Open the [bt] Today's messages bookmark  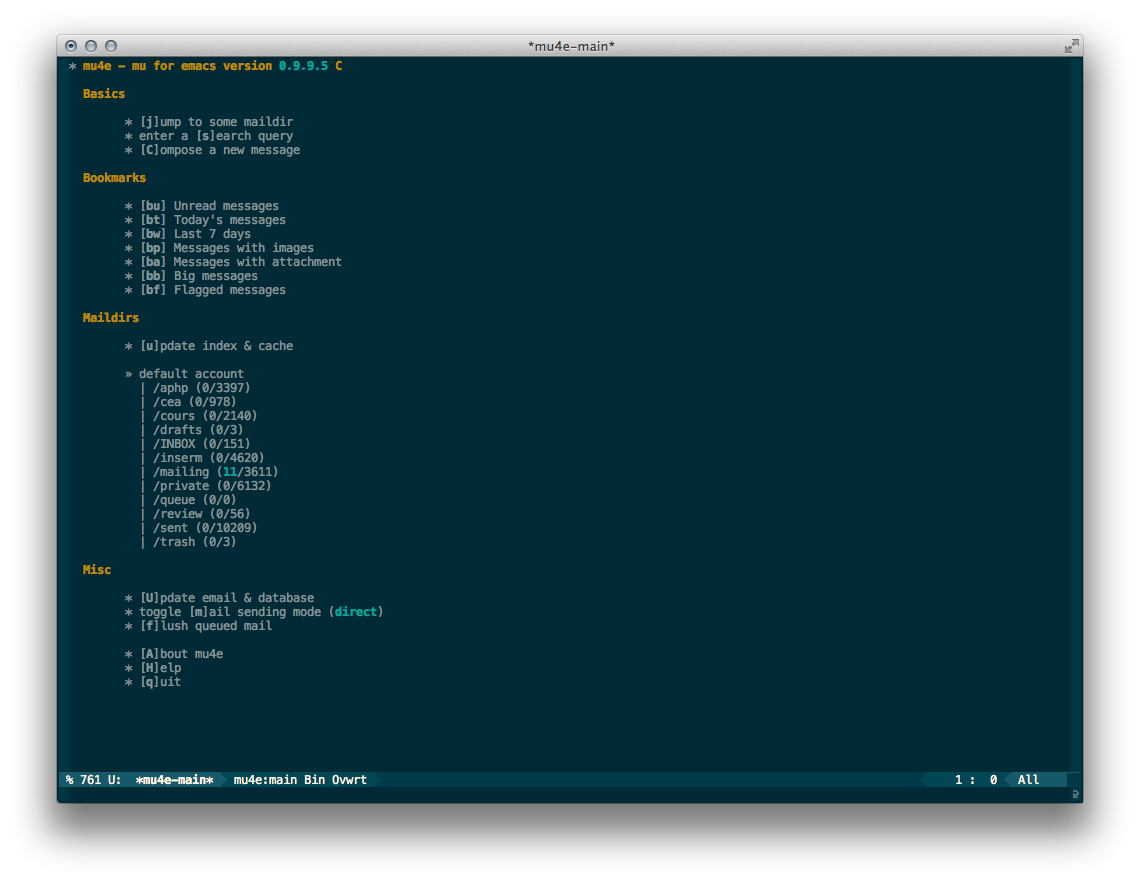coord(212,220)
